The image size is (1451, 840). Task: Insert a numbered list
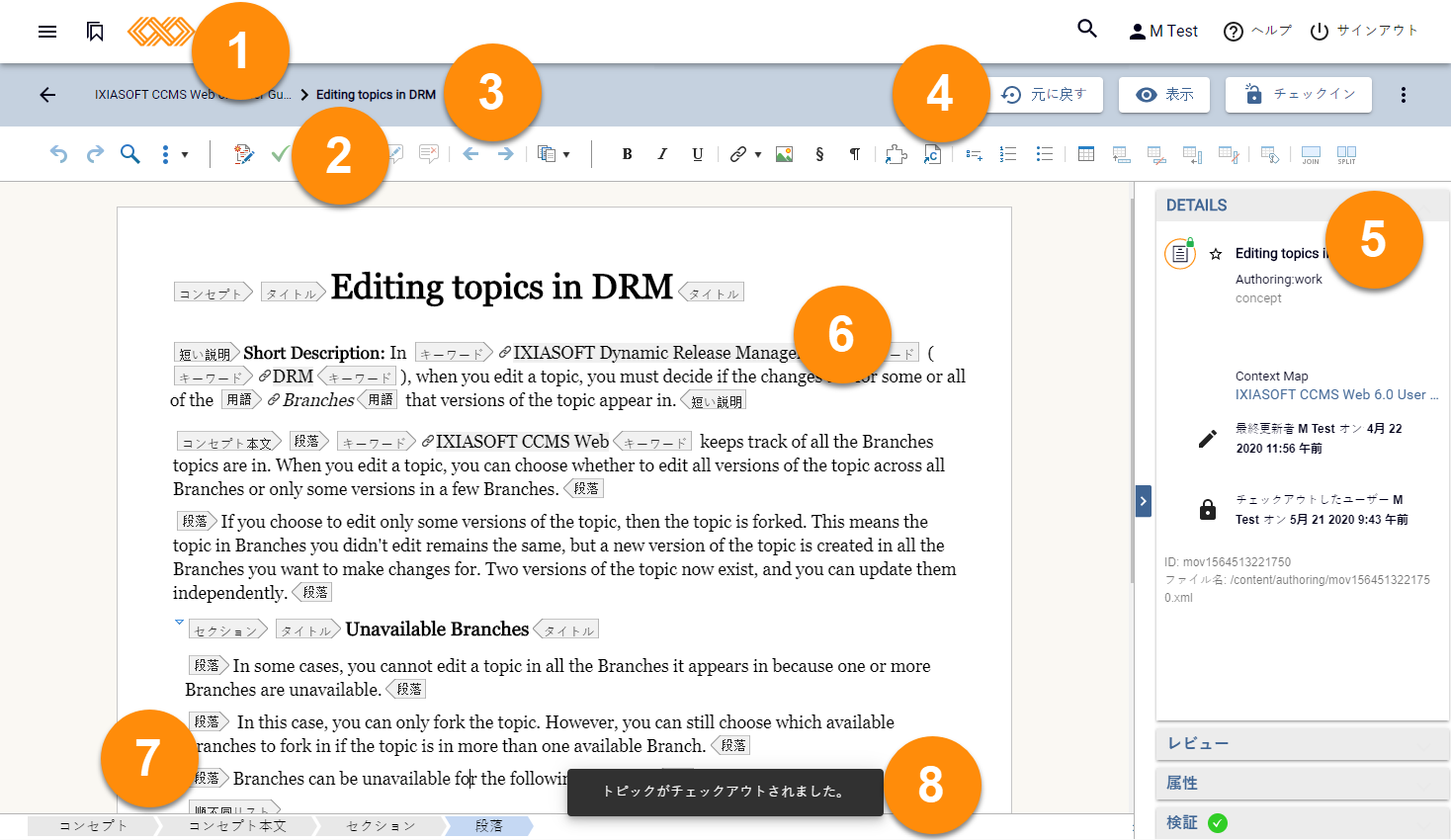1008,154
